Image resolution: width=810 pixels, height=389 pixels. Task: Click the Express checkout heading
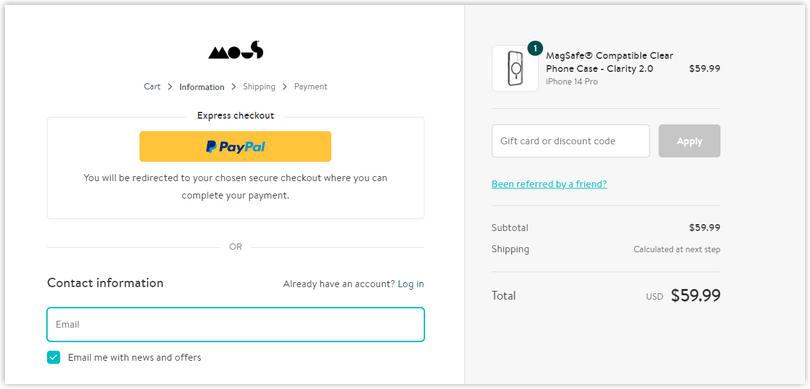[x=236, y=116]
